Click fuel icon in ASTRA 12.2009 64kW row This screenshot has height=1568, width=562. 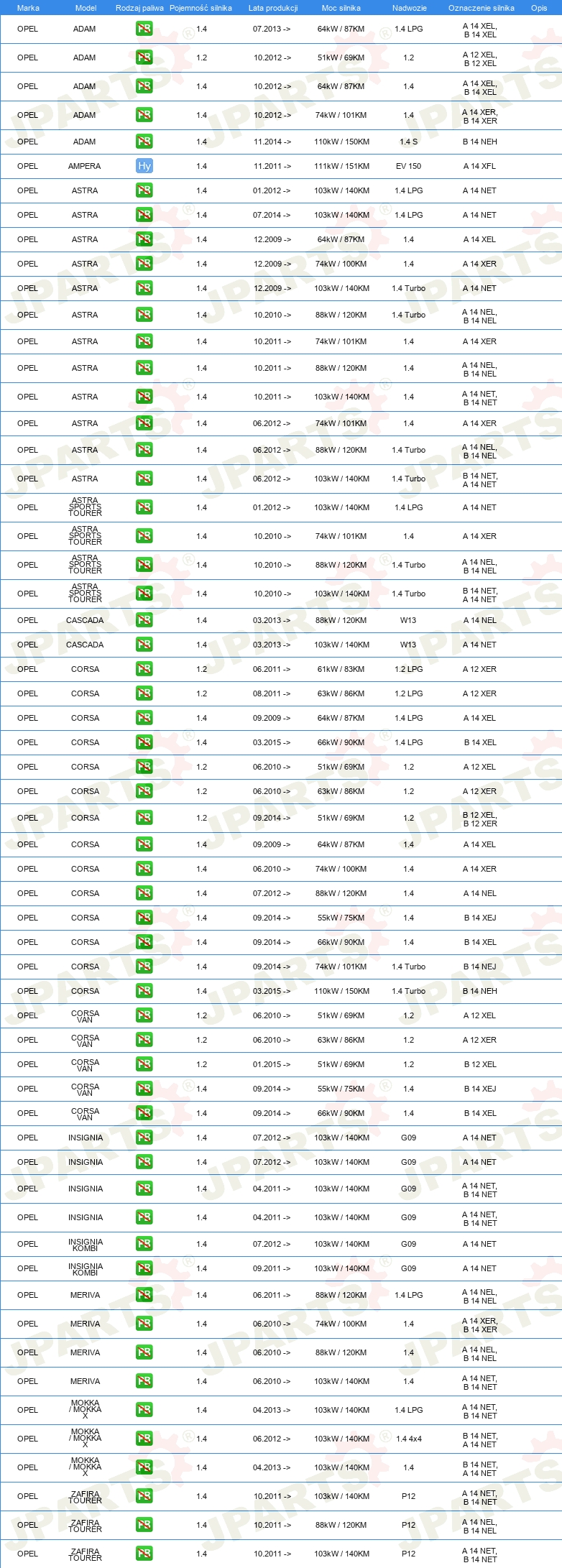144,239
